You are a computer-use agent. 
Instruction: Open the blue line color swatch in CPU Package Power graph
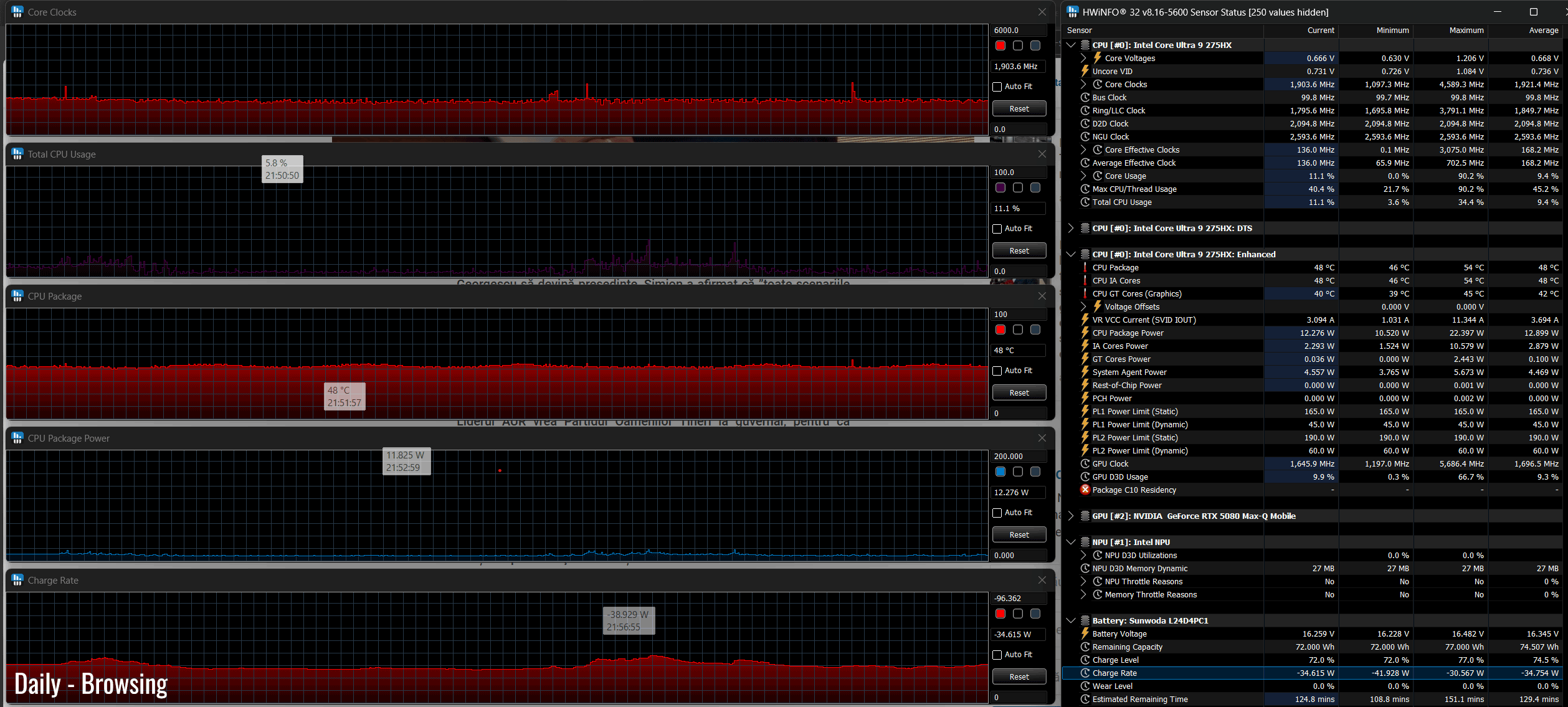pos(1000,472)
